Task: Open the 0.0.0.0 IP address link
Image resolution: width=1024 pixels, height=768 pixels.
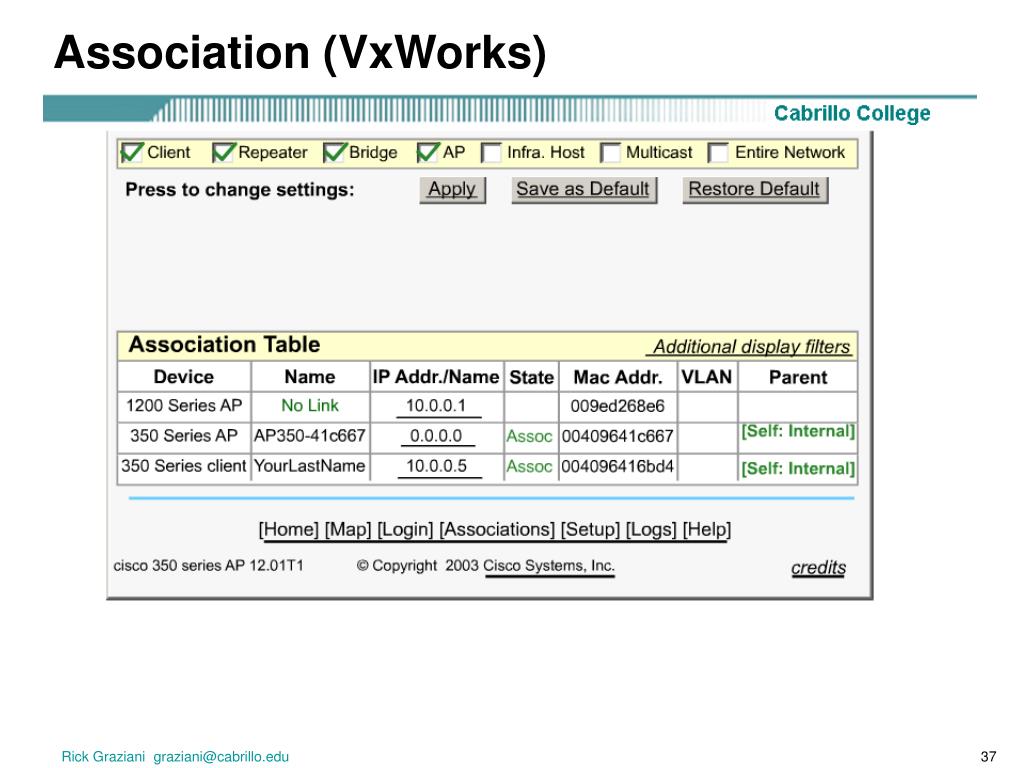Action: 436,436
